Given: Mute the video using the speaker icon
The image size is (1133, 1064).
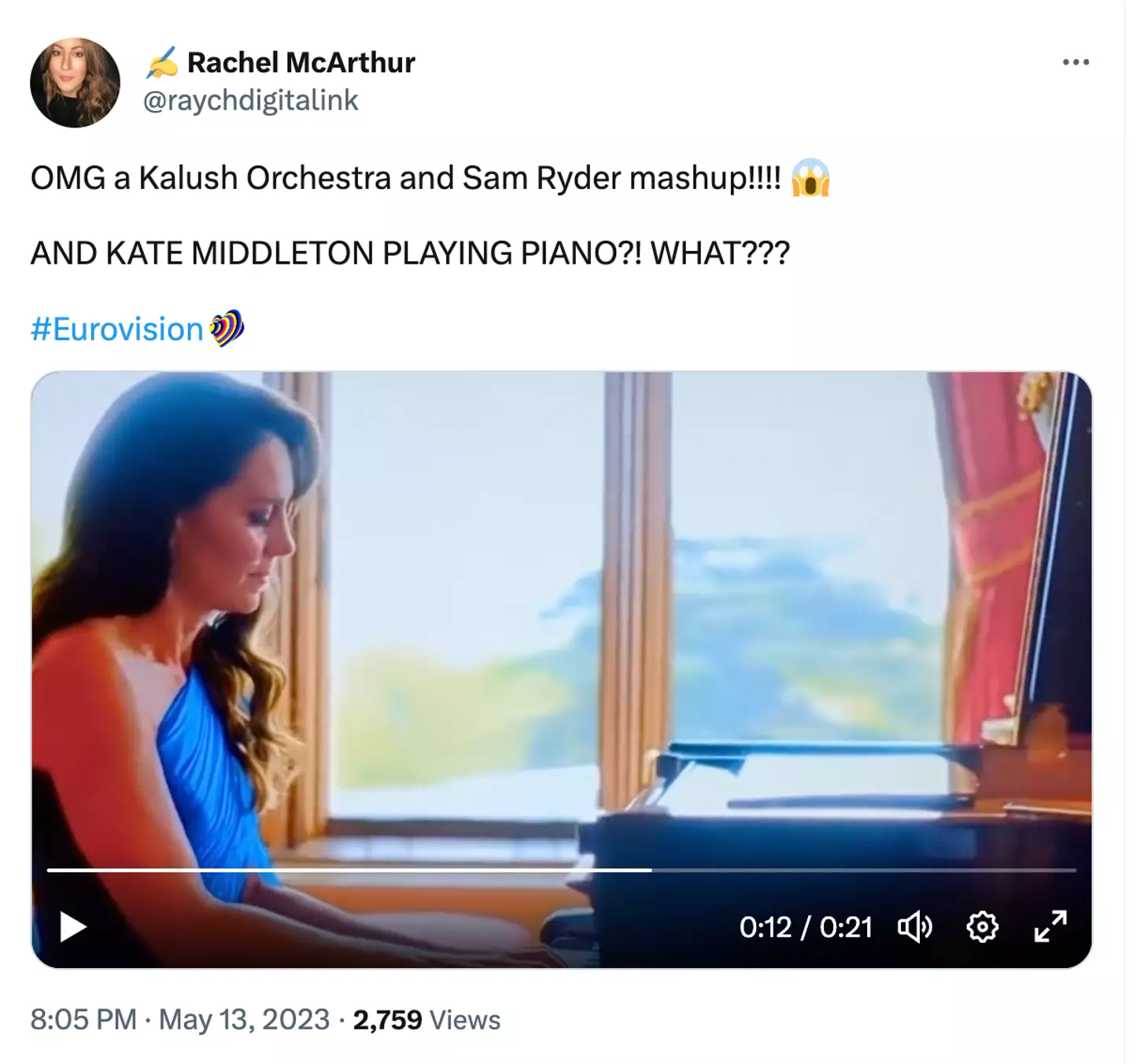Looking at the screenshot, I should [x=914, y=927].
